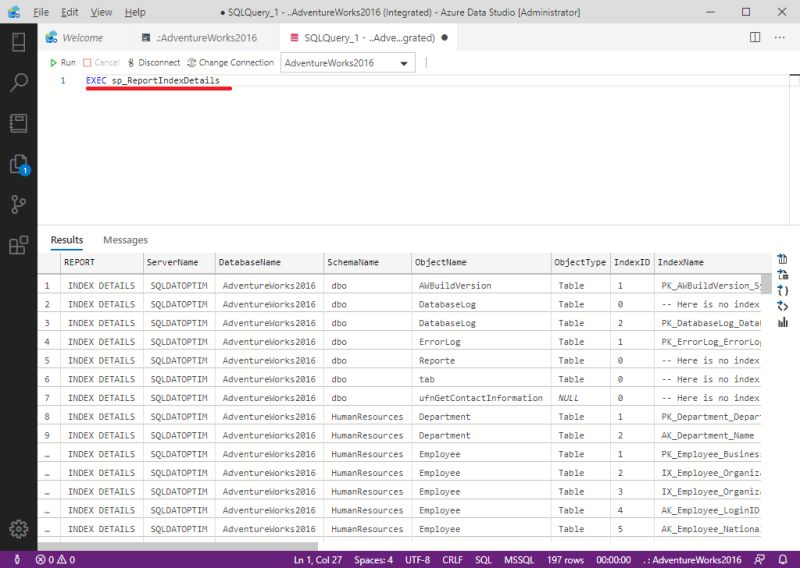Click the ObjectName column header
800x568 pixels.
[x=481, y=262]
